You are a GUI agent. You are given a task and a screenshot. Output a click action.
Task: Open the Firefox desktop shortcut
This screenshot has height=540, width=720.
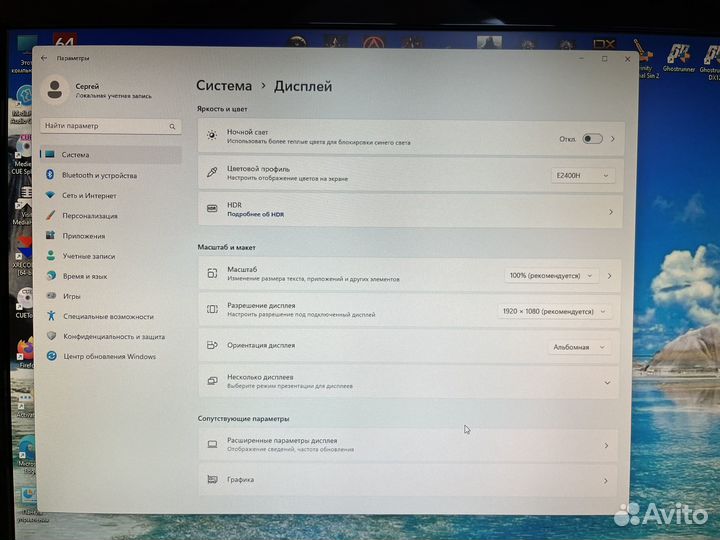(x=25, y=352)
